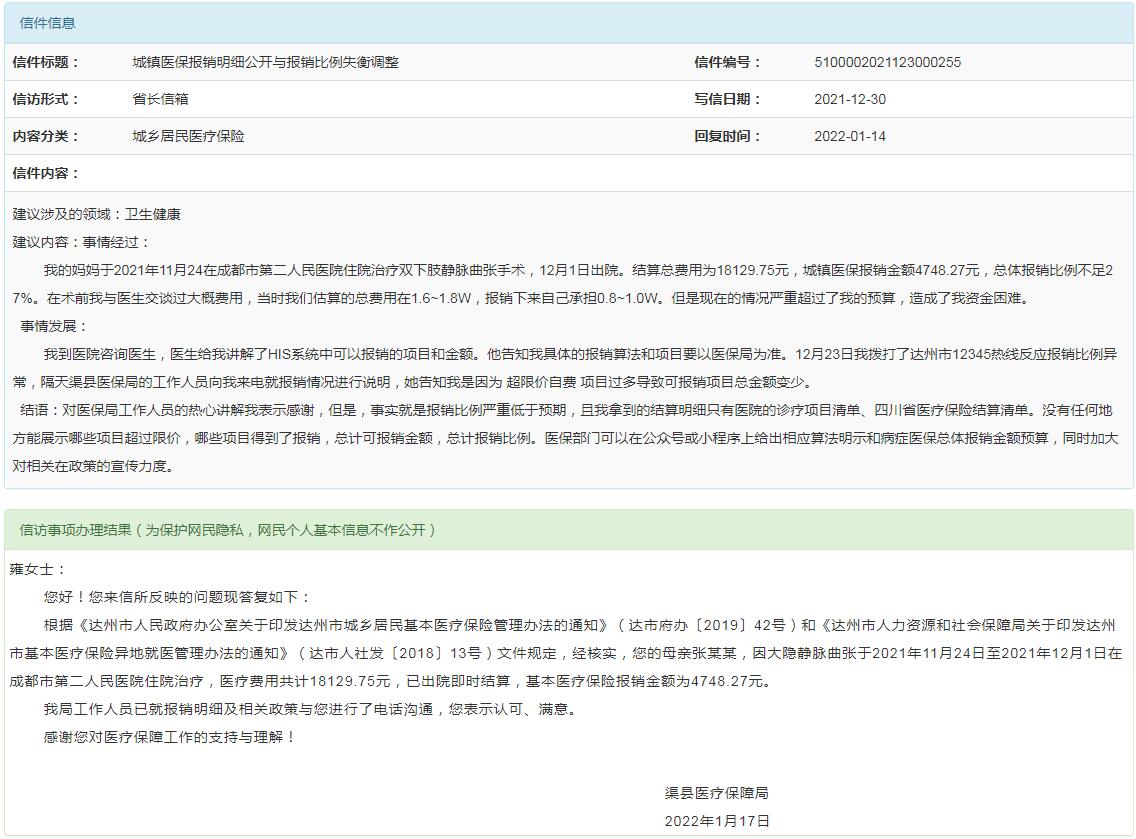Click the line starting 我局工作人员已就报销明细
The image size is (1136, 839).
pyautogui.click(x=312, y=709)
